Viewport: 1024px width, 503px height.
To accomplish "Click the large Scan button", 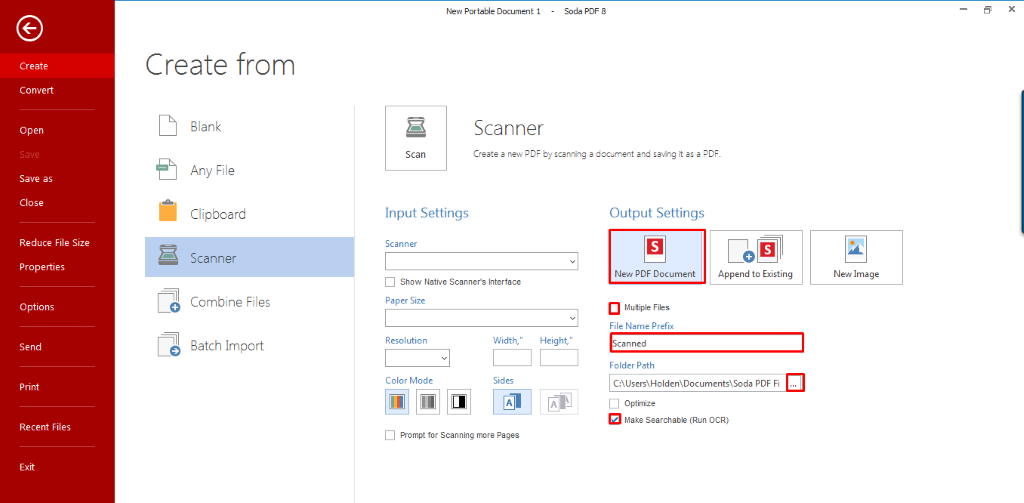I will click(415, 138).
